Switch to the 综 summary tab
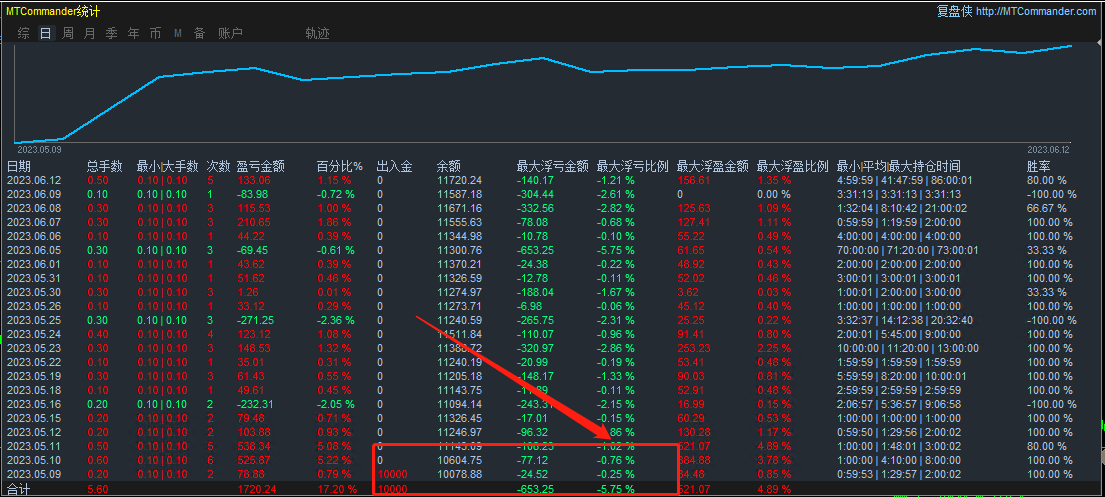1105x497 pixels. [x=24, y=33]
